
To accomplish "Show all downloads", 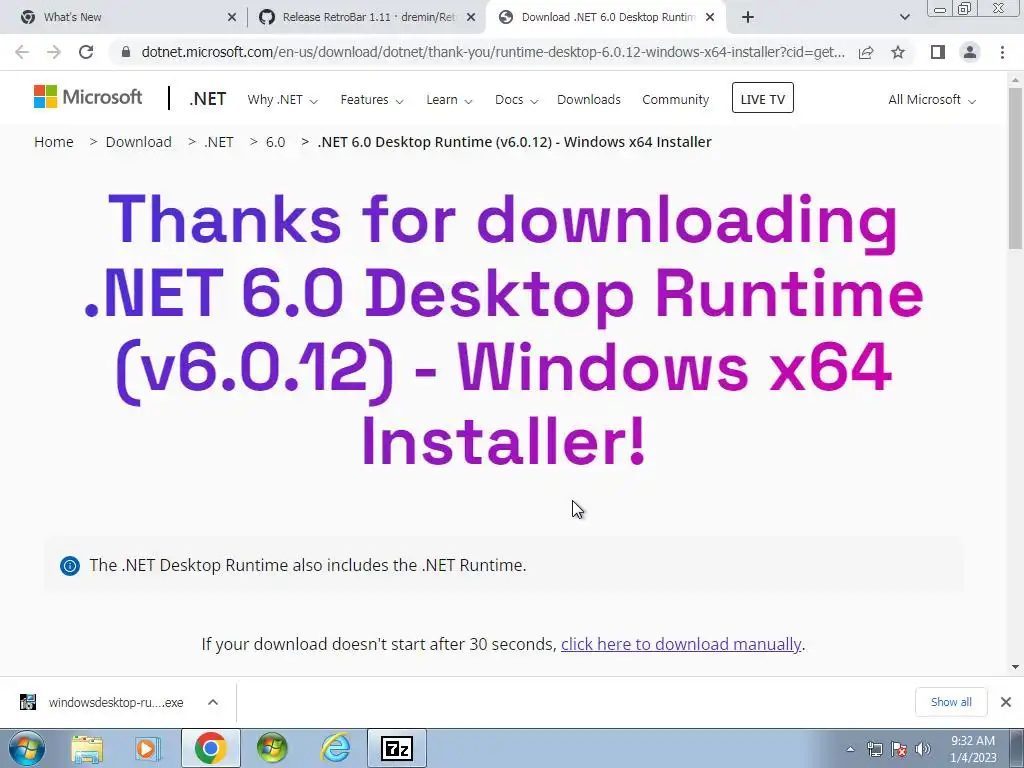I will click(x=951, y=702).
